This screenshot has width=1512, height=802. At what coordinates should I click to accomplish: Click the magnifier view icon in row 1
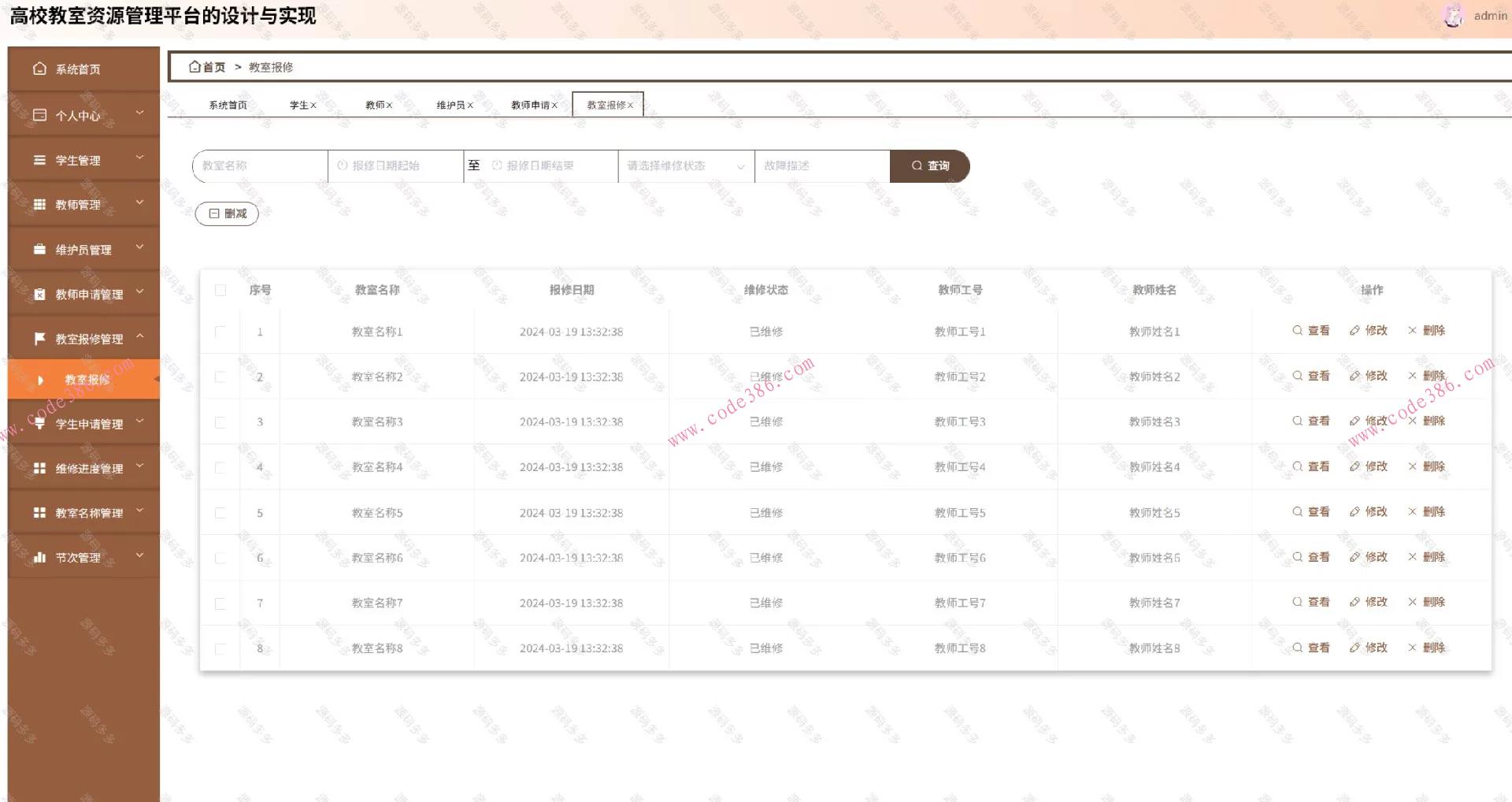pos(1297,331)
